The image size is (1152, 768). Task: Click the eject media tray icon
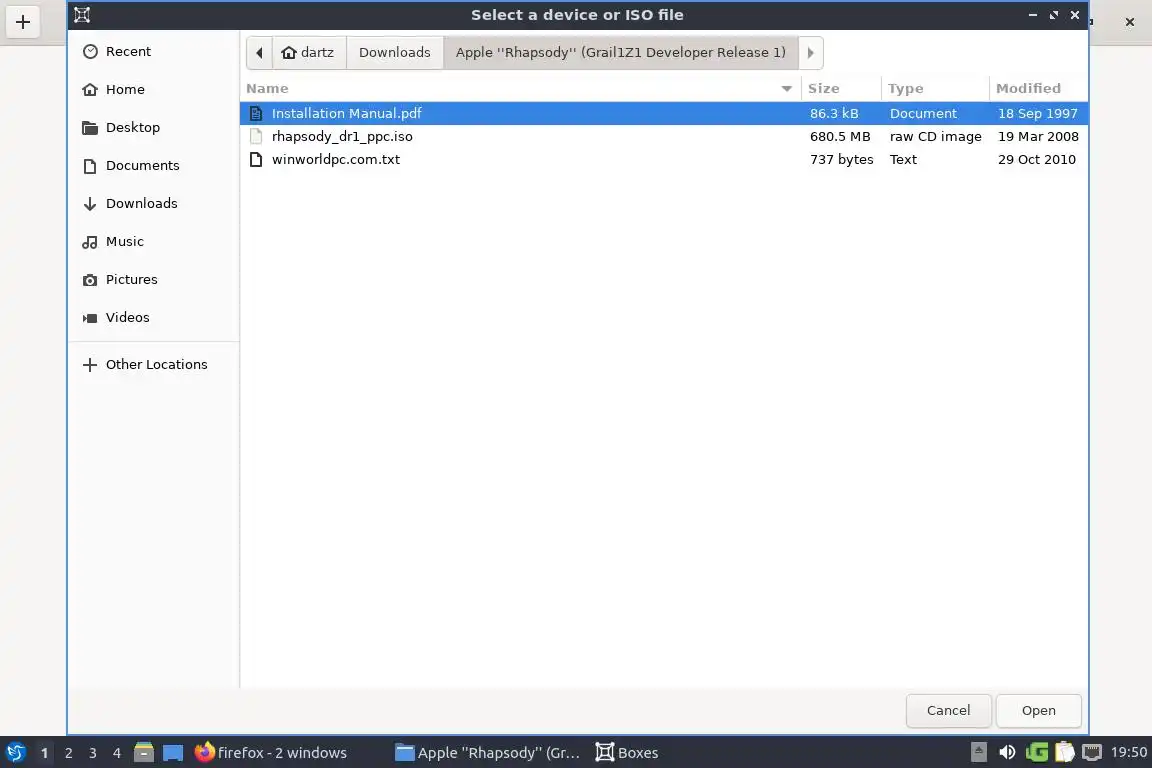tap(979, 753)
